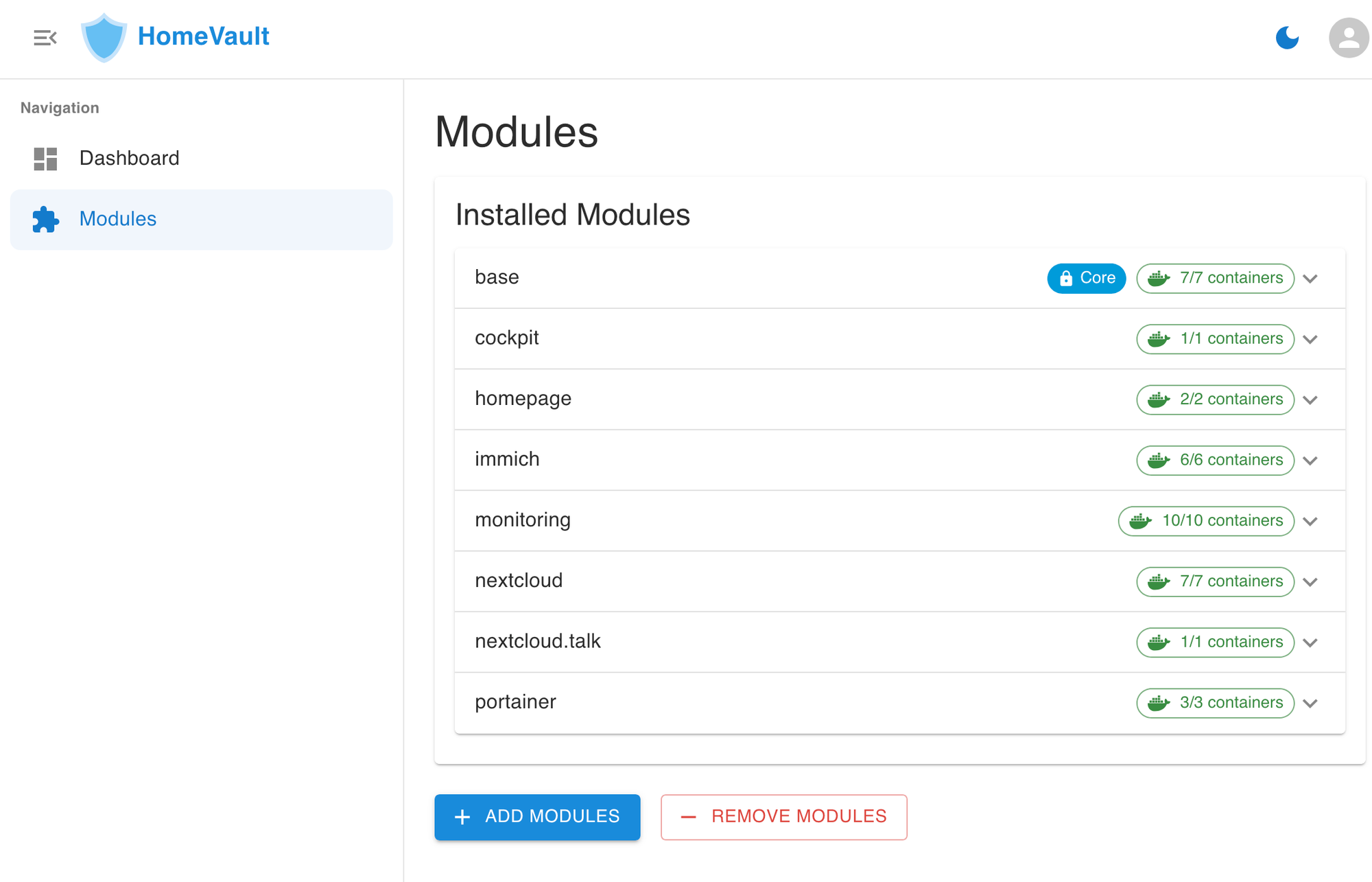Image resolution: width=1372 pixels, height=882 pixels.
Task: Collapse the sidebar with the menu icon
Action: click(x=45, y=38)
